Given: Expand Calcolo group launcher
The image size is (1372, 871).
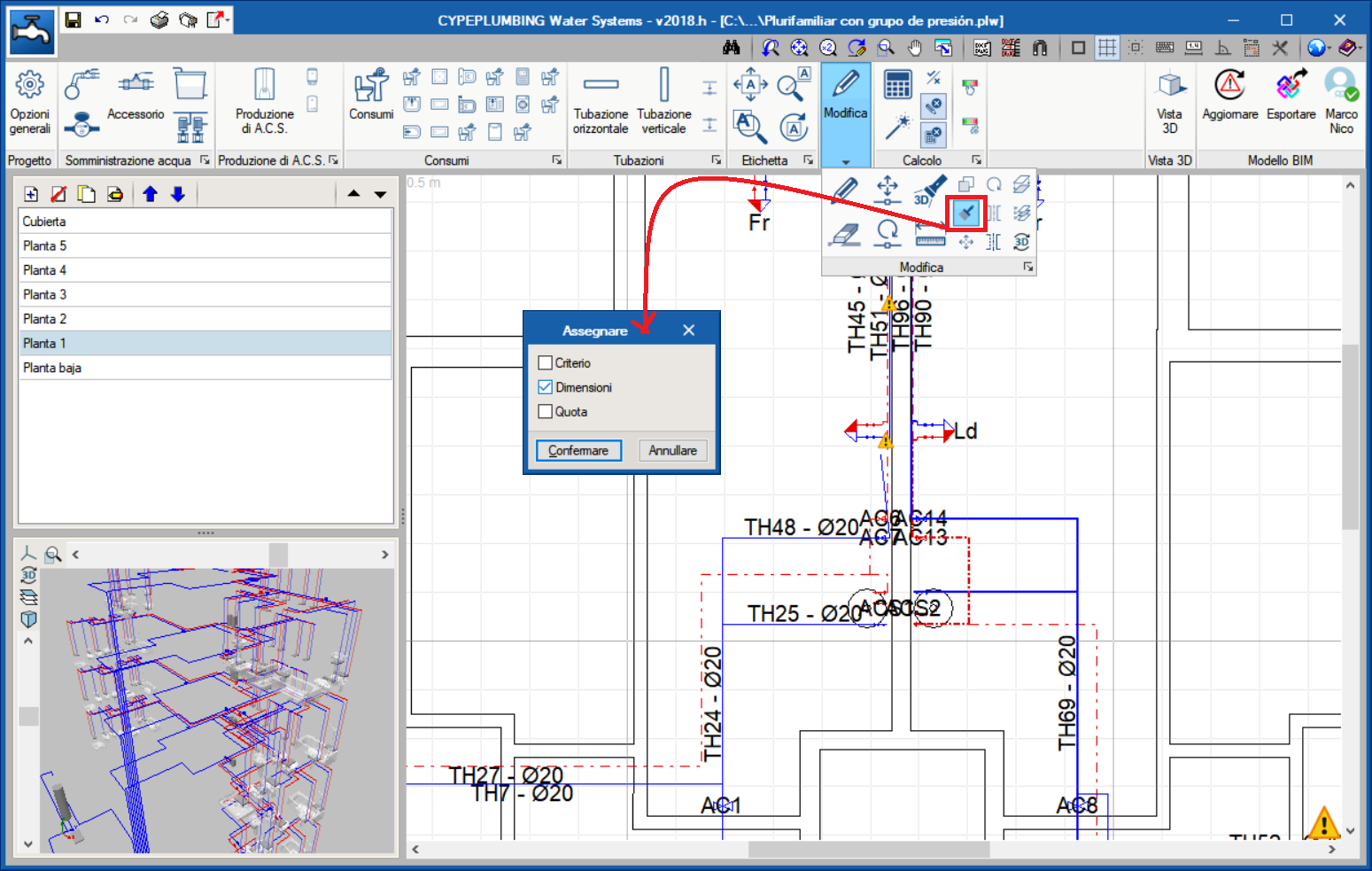Looking at the screenshot, I should 976,160.
